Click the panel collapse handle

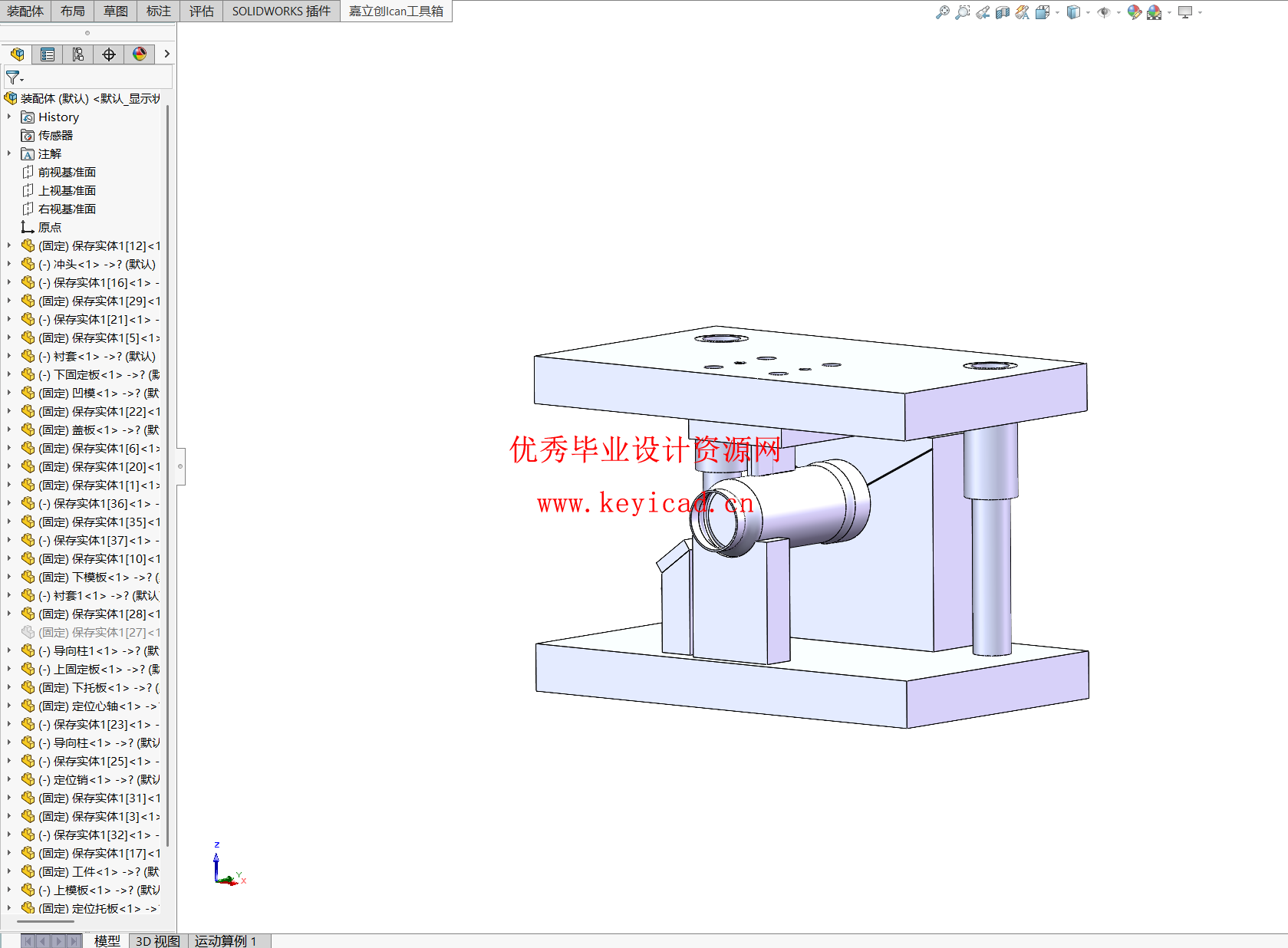(x=180, y=466)
